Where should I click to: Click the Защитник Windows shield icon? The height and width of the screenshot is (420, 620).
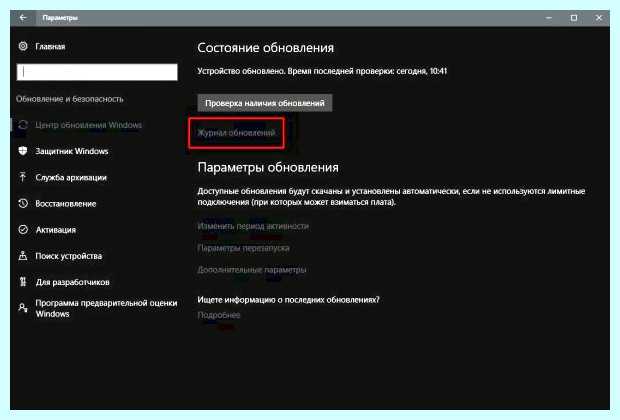[x=23, y=151]
